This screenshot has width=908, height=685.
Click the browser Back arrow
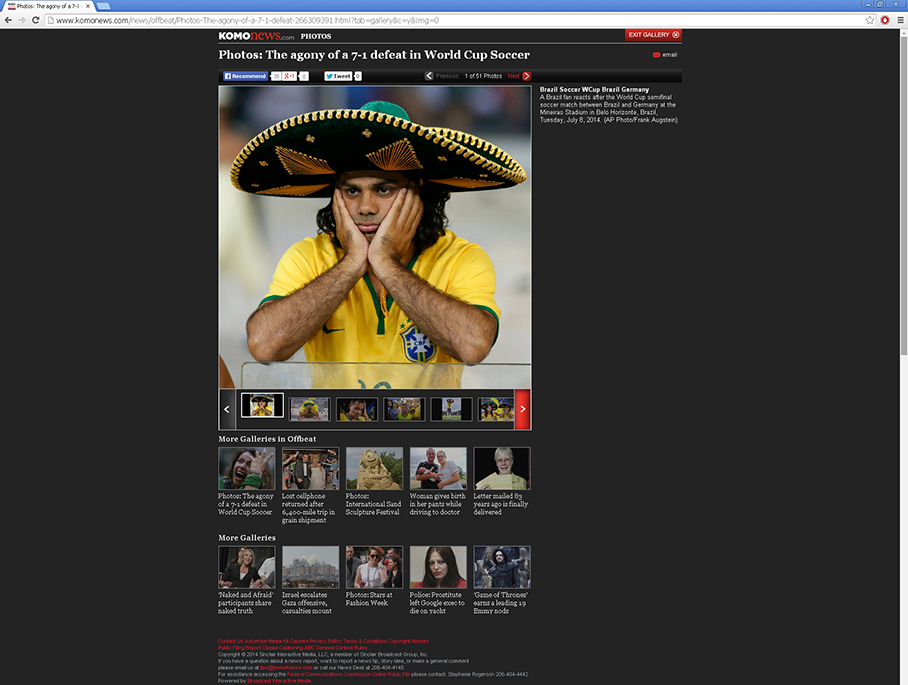click(x=8, y=20)
